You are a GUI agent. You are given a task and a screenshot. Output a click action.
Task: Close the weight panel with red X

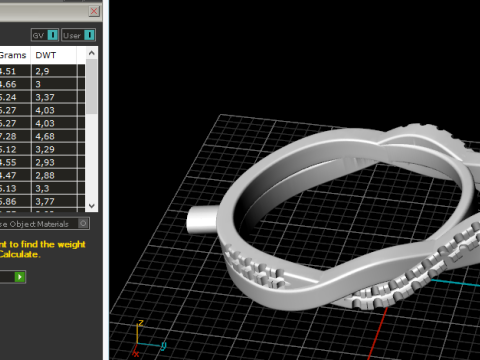pos(94,11)
